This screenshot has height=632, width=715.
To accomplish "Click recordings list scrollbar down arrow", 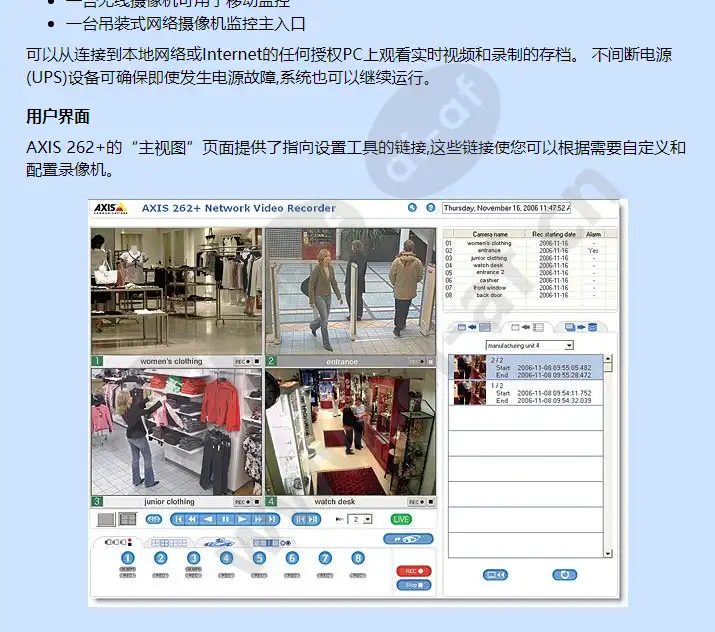I will pos(608,554).
